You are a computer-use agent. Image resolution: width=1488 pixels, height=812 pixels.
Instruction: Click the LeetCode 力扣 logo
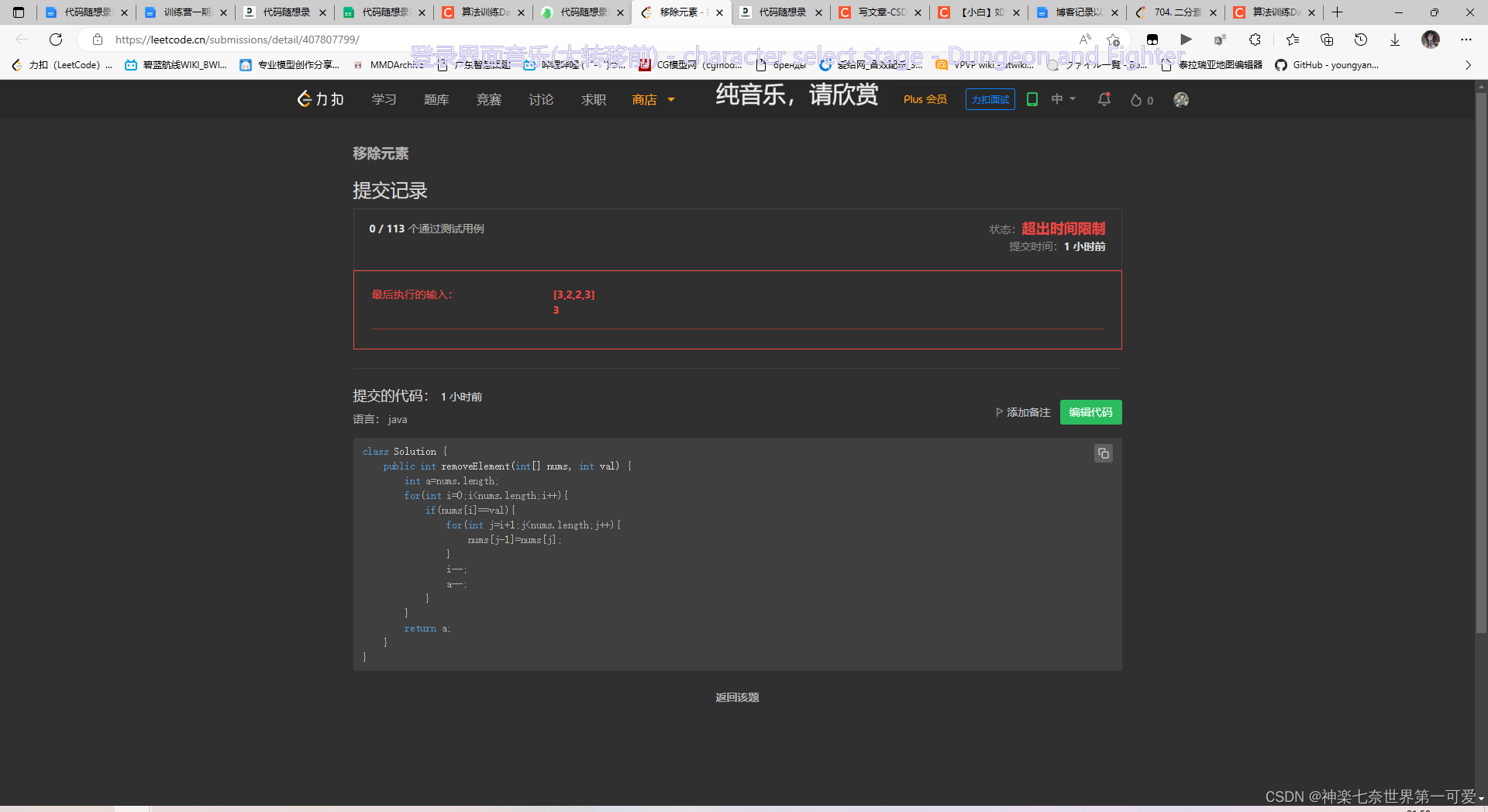click(x=321, y=99)
